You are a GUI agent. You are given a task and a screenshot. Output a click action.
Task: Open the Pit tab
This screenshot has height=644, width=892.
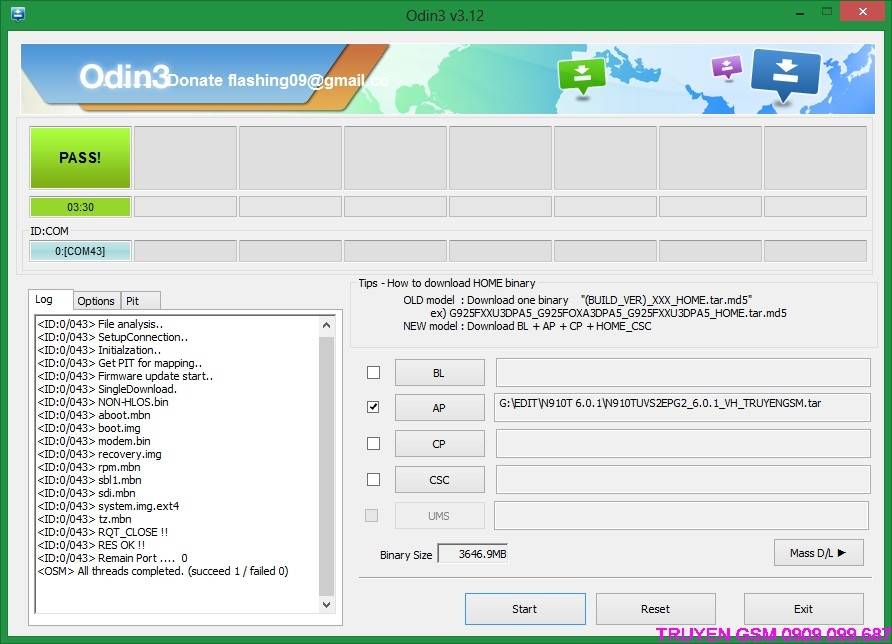[x=140, y=301]
